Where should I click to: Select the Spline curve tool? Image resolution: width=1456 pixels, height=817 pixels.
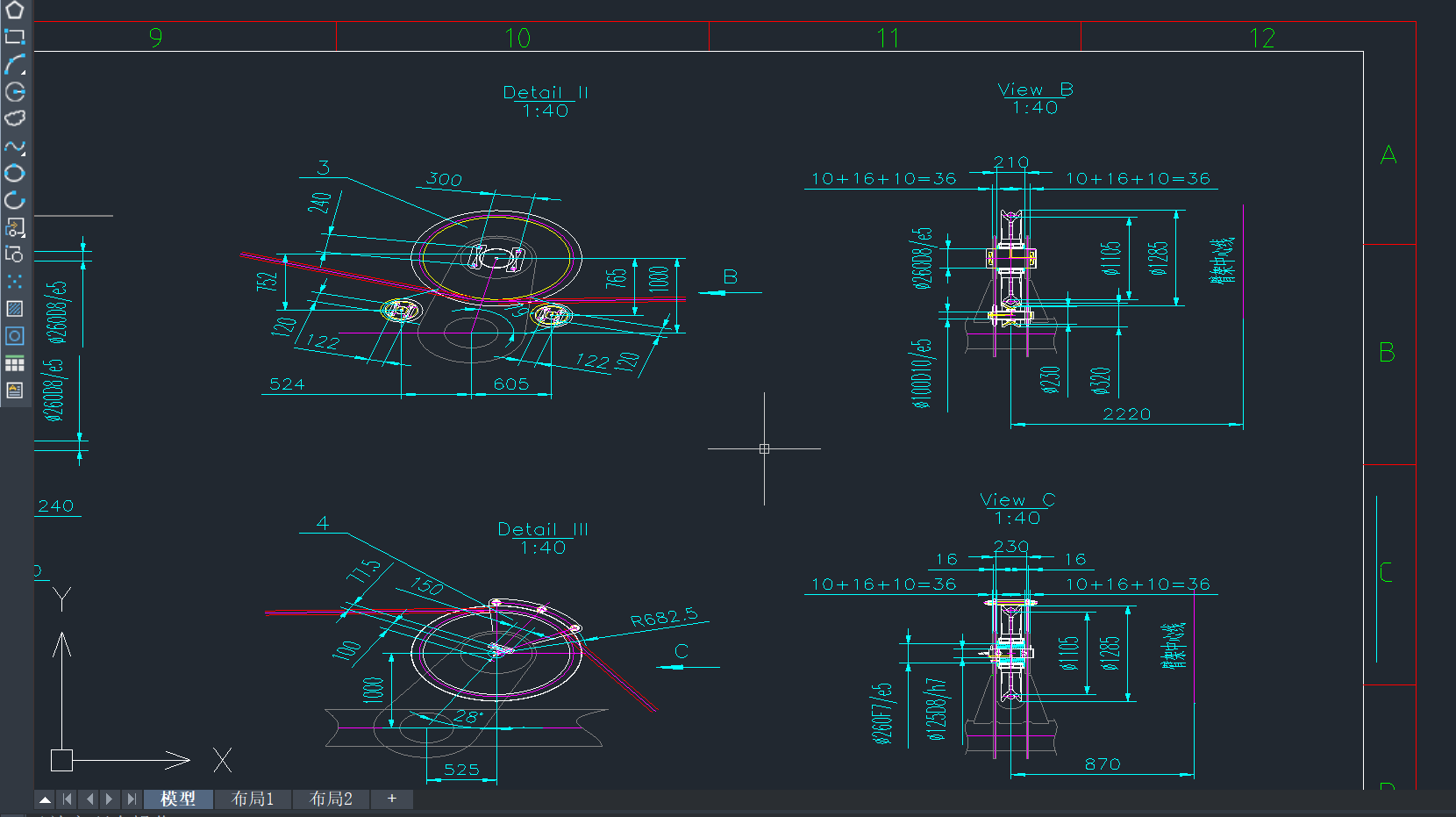[x=15, y=146]
